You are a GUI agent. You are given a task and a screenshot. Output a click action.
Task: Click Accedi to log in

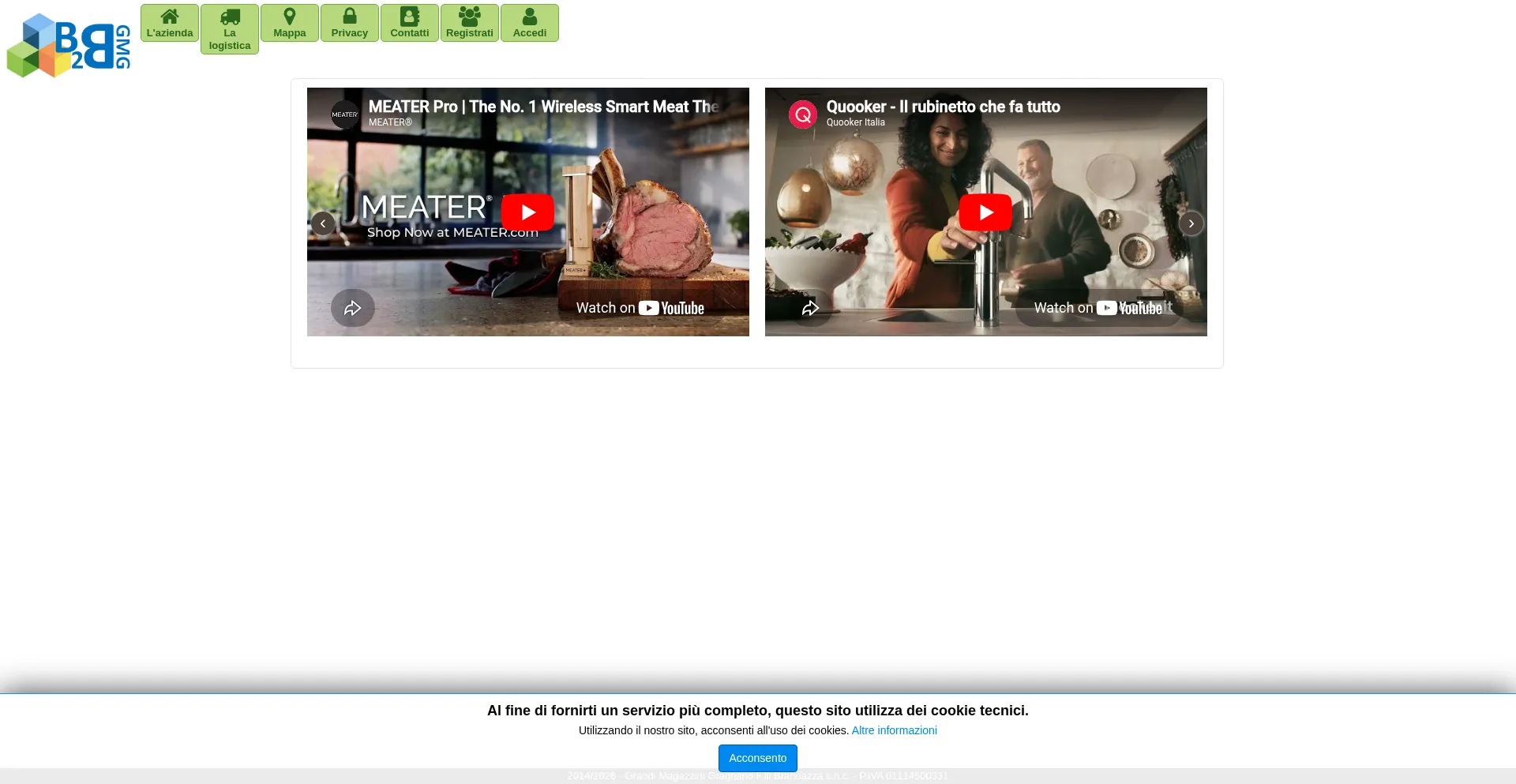coord(530,23)
